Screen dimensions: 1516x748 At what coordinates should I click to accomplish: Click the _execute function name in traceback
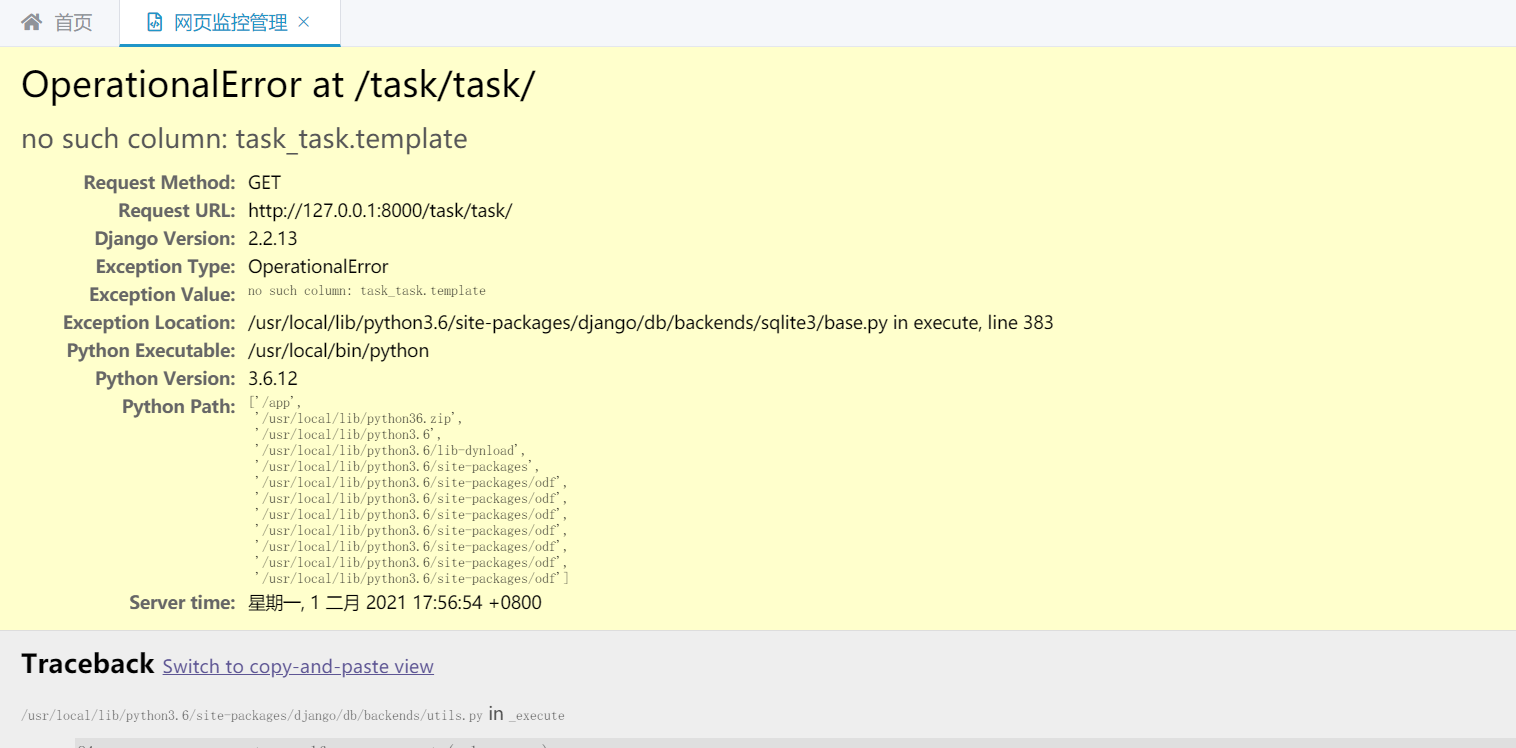pos(540,714)
